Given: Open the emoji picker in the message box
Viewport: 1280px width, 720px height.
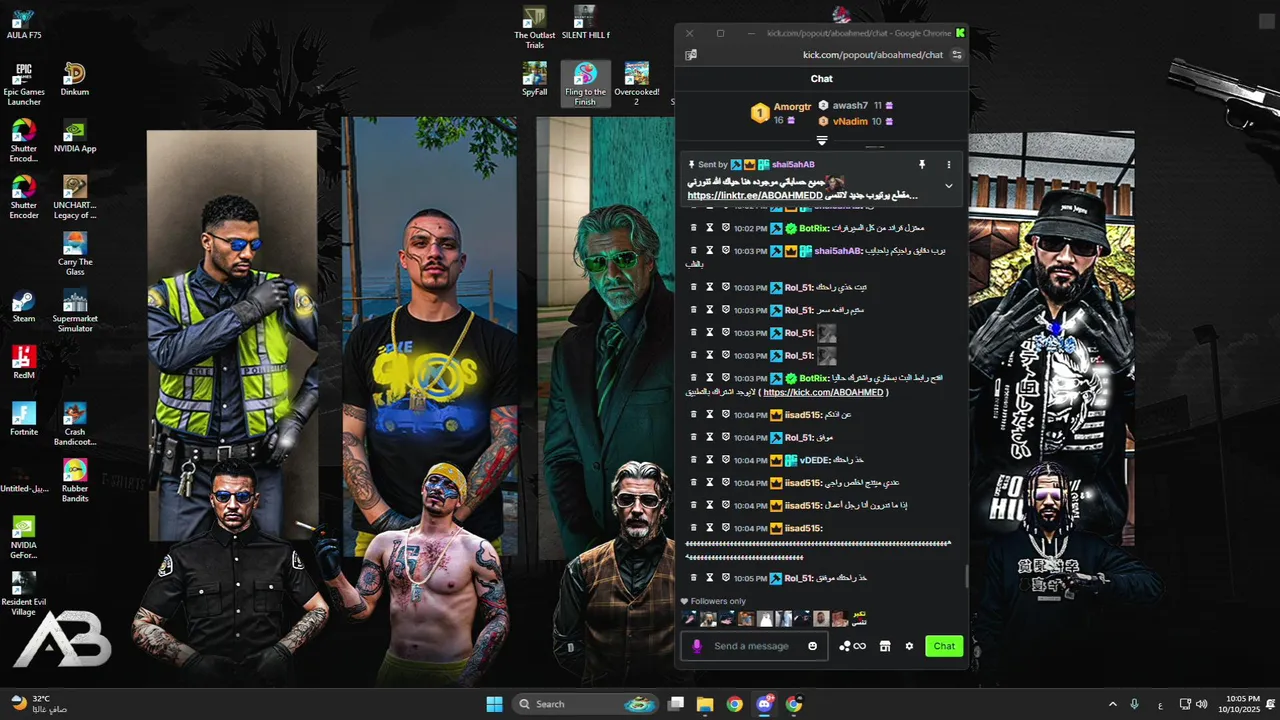Looking at the screenshot, I should pos(812,646).
